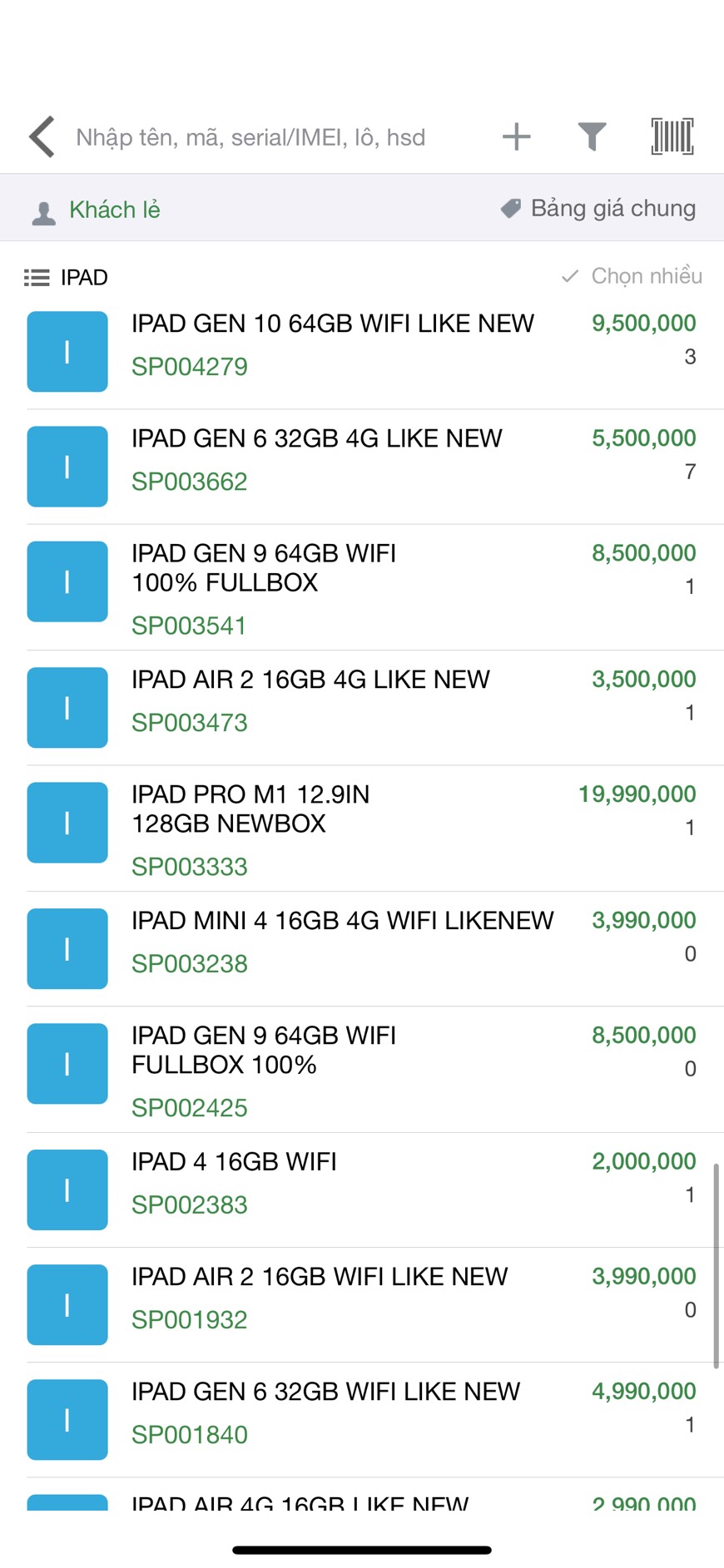The width and height of the screenshot is (724, 1568).
Task: Click price 5,500,000
Action: [x=644, y=438]
